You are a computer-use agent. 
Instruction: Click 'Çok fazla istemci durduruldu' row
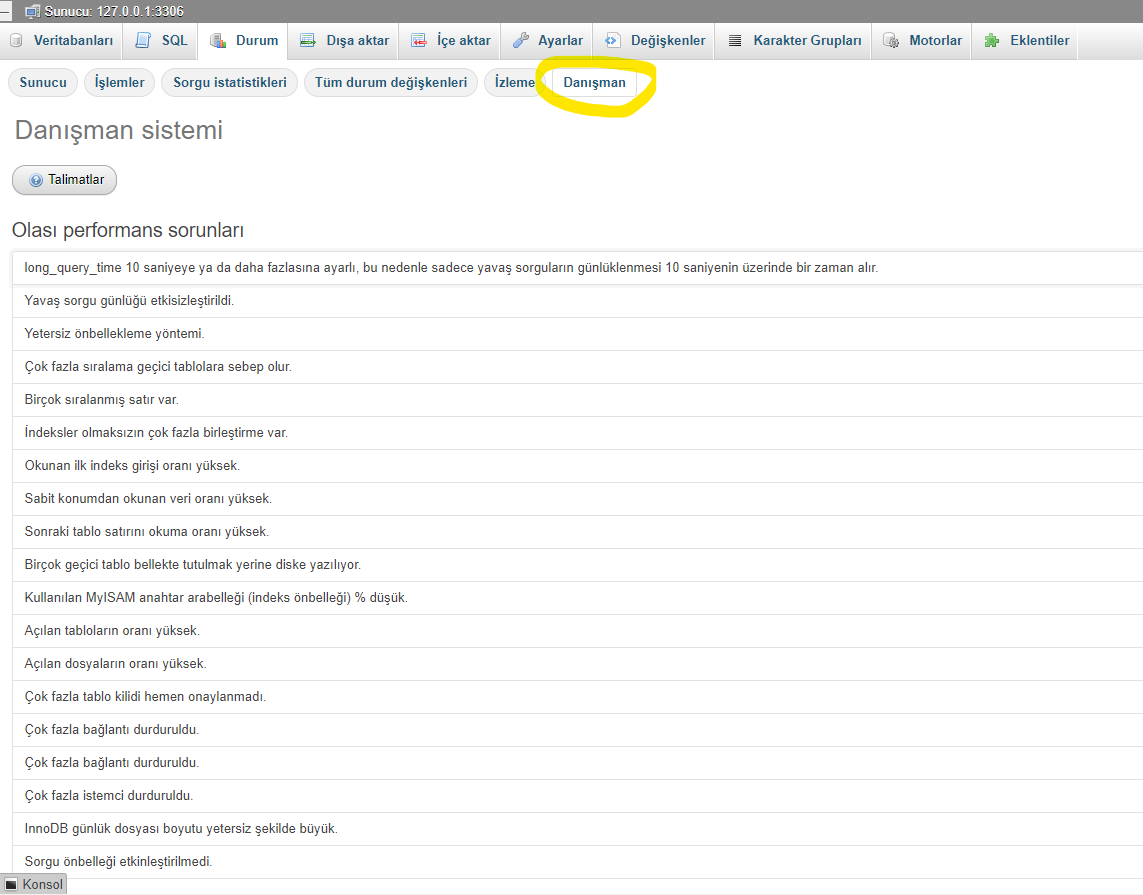[x=577, y=796]
